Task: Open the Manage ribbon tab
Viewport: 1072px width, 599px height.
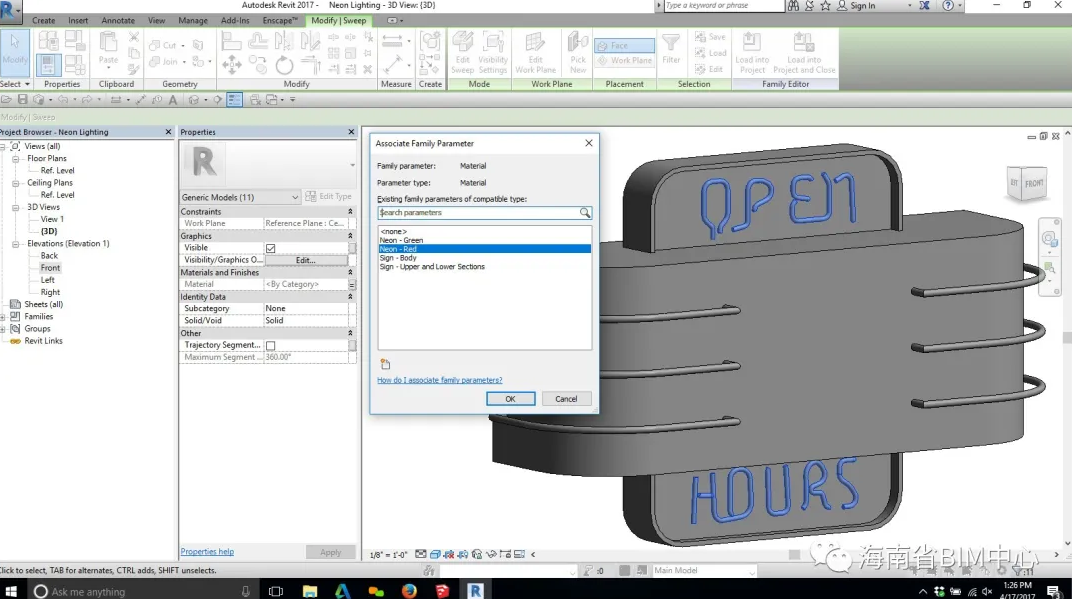Action: tap(193, 20)
